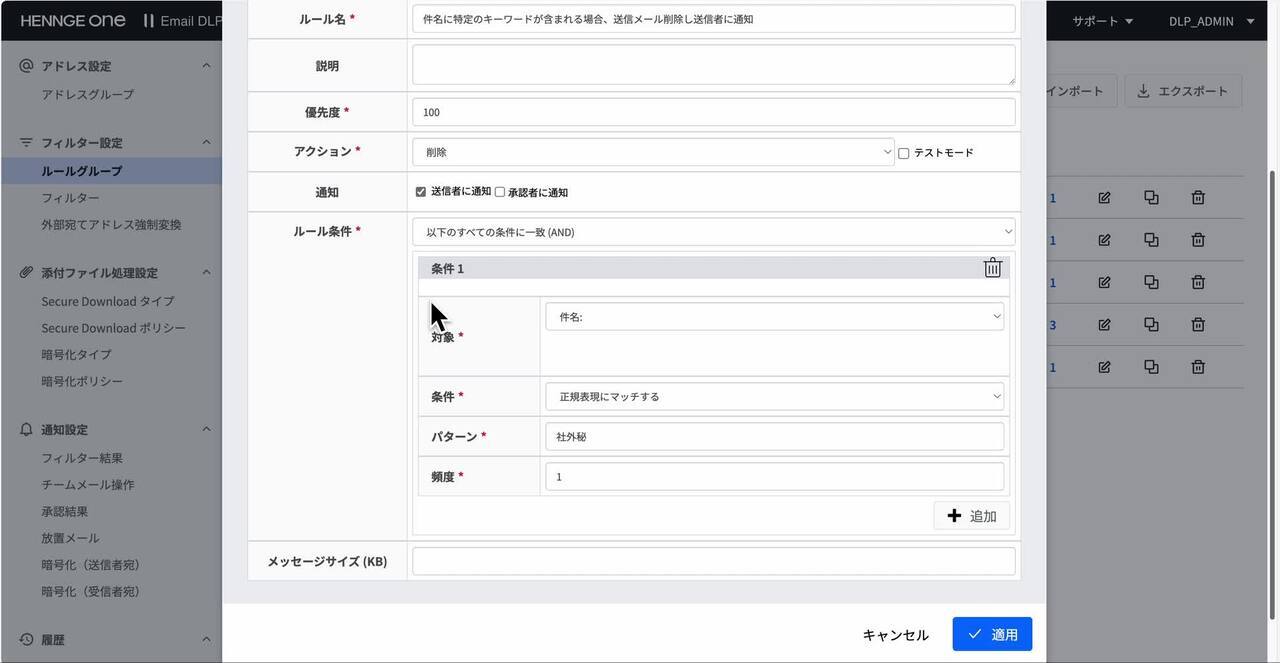Viewport: 1280px width, 663px height.
Task: Open the 条件 dropdown showing 正規表現にマッチする
Action: pyautogui.click(x=775, y=396)
